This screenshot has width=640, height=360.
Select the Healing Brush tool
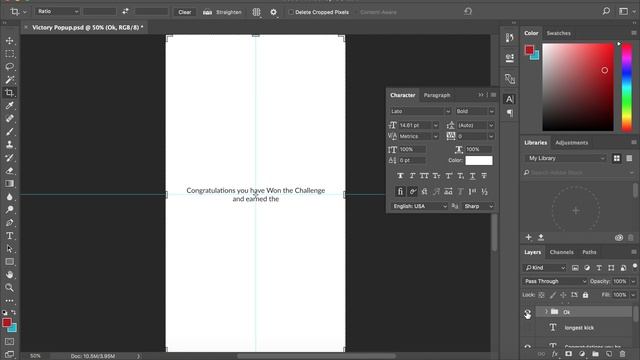[x=9, y=119]
